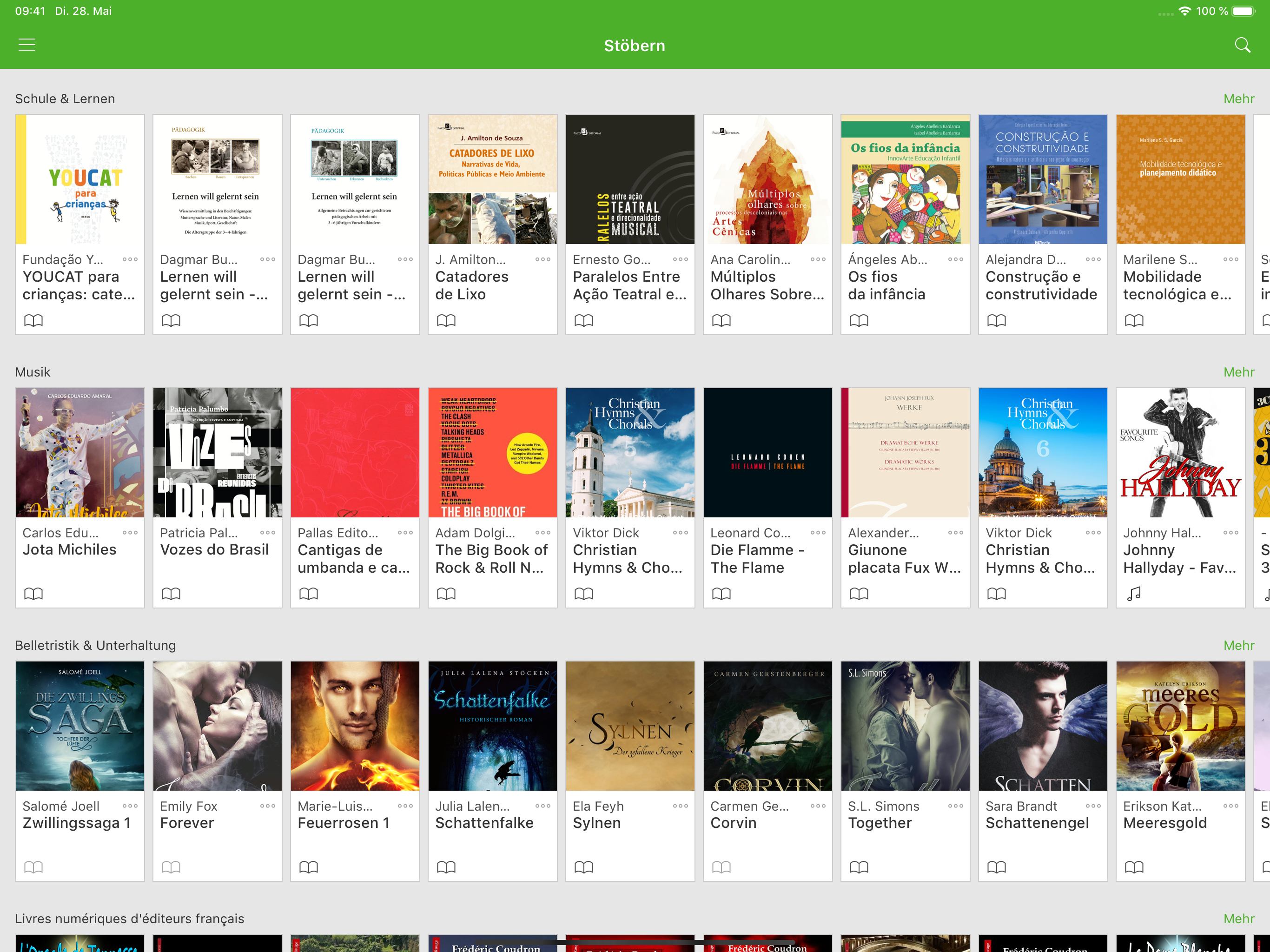Open the Schattenfalke cover

(x=493, y=726)
